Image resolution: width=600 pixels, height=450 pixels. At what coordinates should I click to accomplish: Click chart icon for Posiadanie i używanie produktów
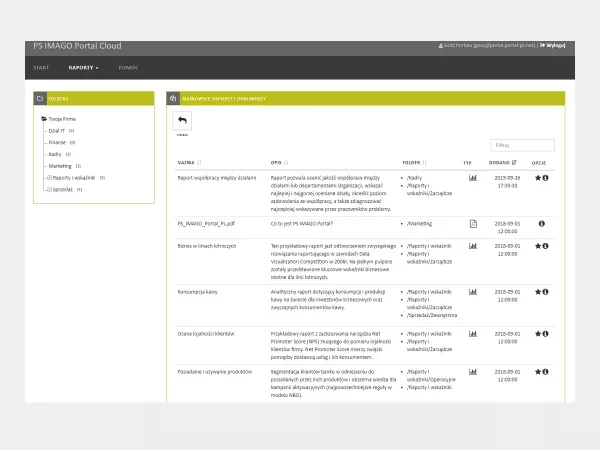pos(473,370)
